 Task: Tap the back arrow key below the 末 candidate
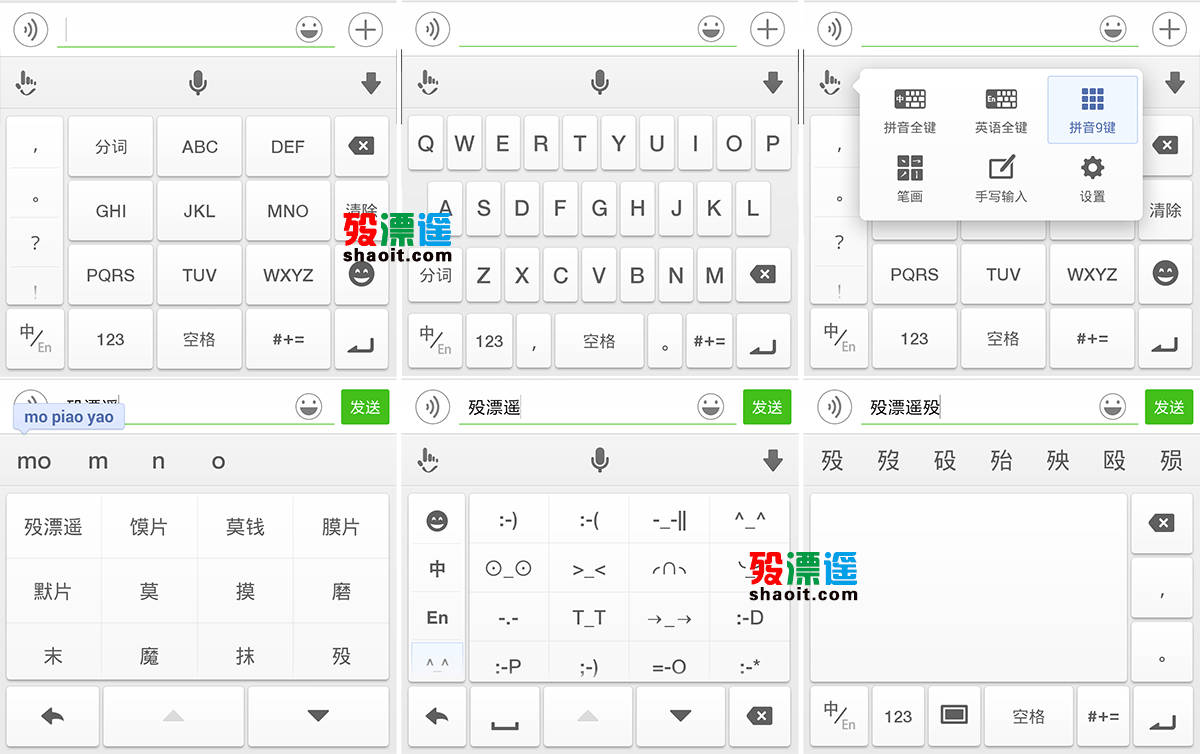click(52, 715)
